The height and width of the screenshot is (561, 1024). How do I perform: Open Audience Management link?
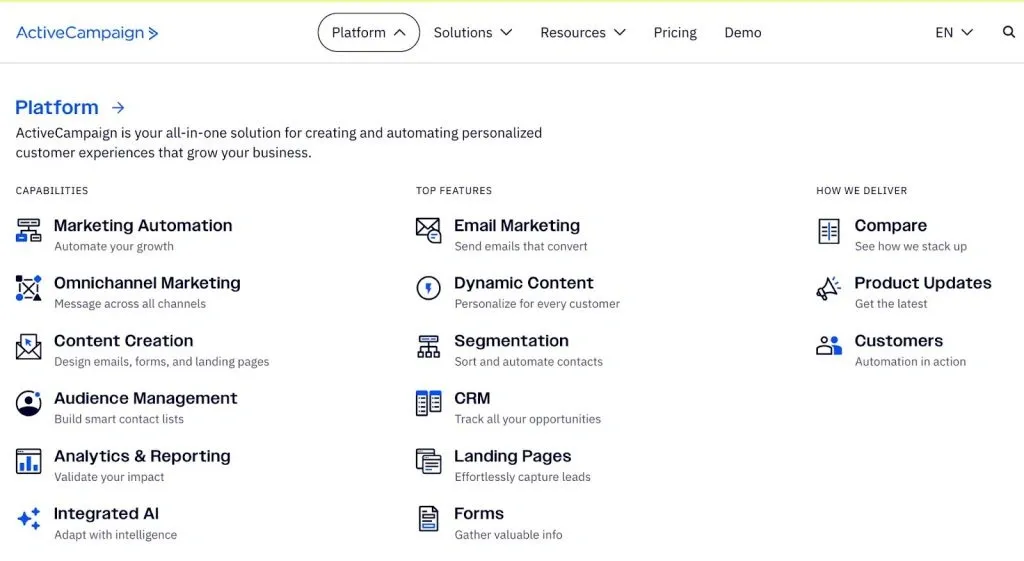[x=146, y=398]
